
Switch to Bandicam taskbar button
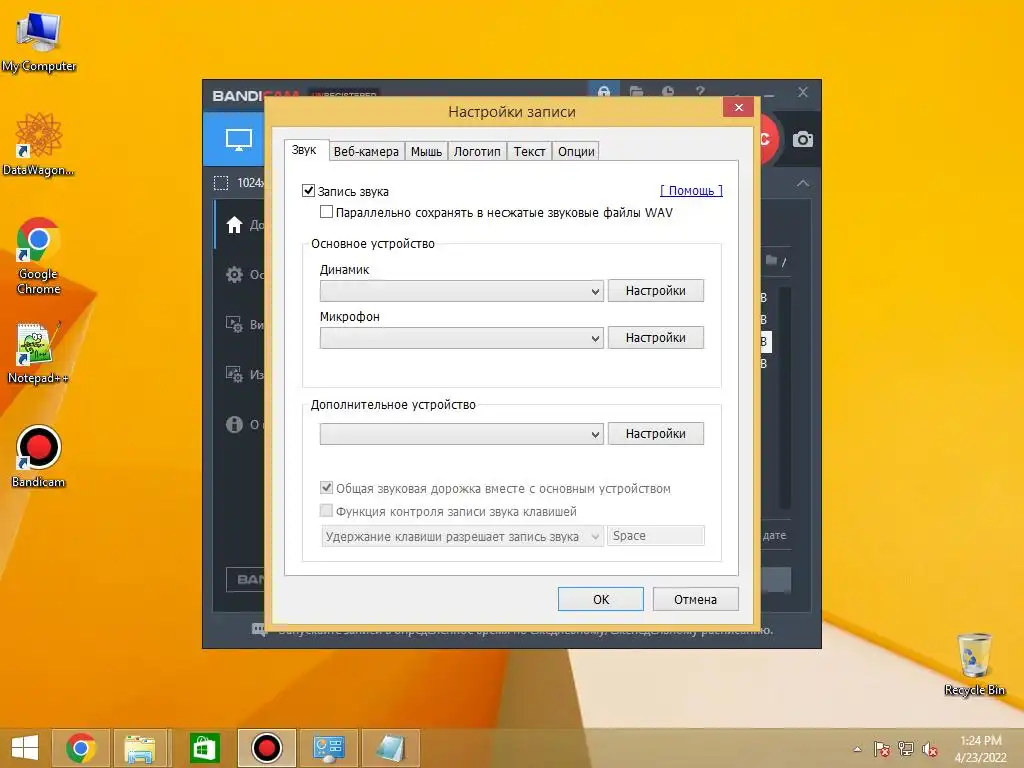click(266, 748)
